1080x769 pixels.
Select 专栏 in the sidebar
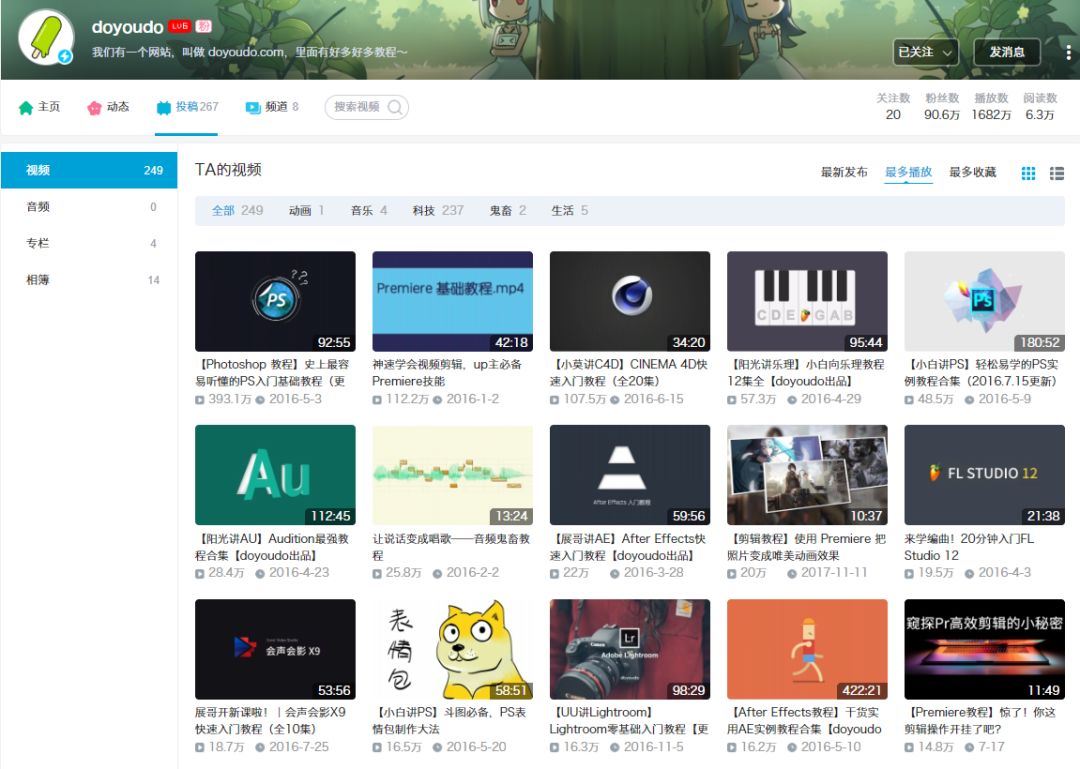point(89,243)
